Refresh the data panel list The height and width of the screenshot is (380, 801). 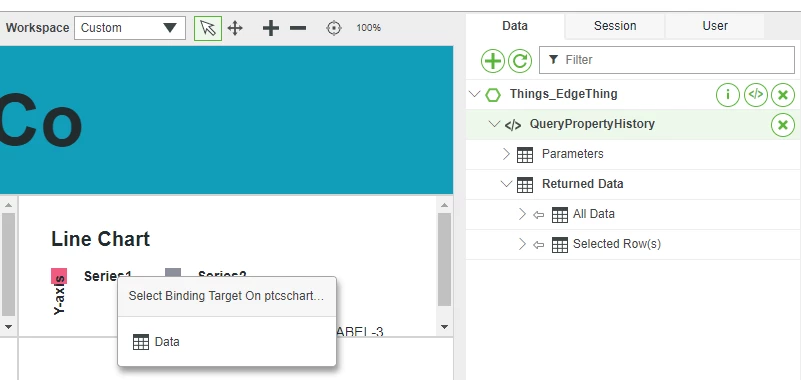[520, 61]
